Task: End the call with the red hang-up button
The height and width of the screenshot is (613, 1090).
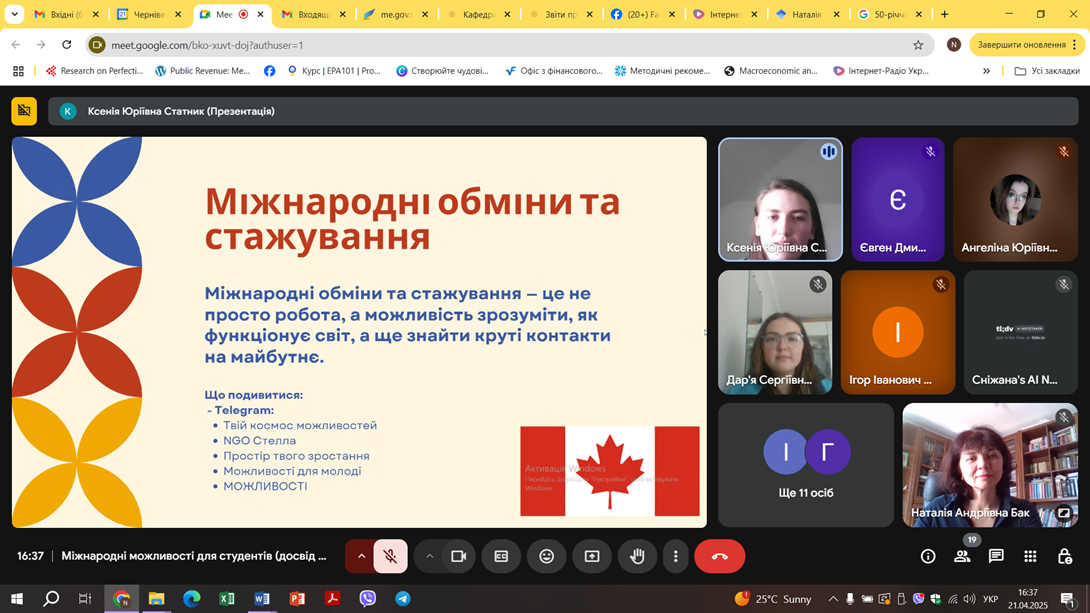Action: tap(719, 557)
